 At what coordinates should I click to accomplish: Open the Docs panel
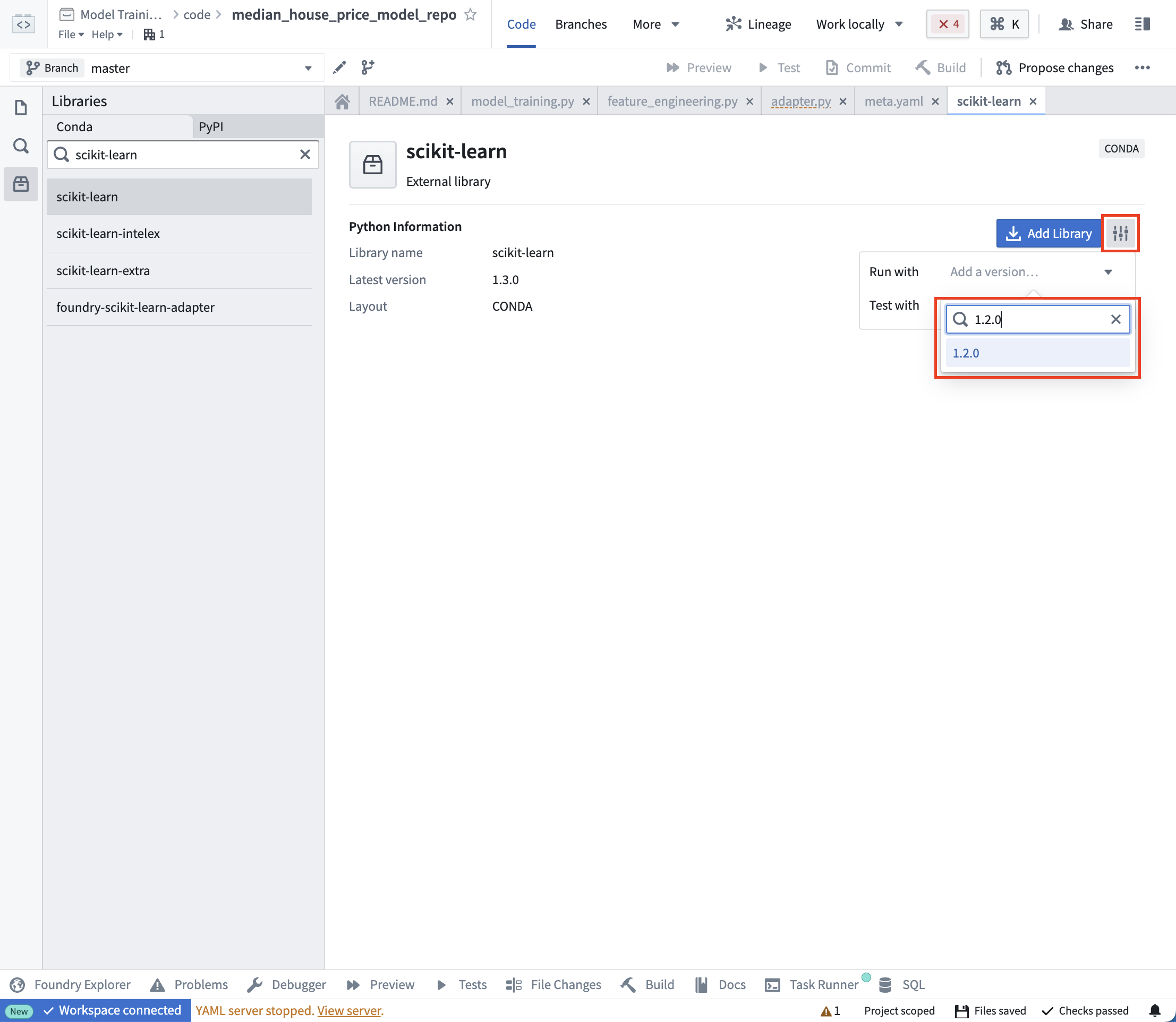pyautogui.click(x=720, y=984)
